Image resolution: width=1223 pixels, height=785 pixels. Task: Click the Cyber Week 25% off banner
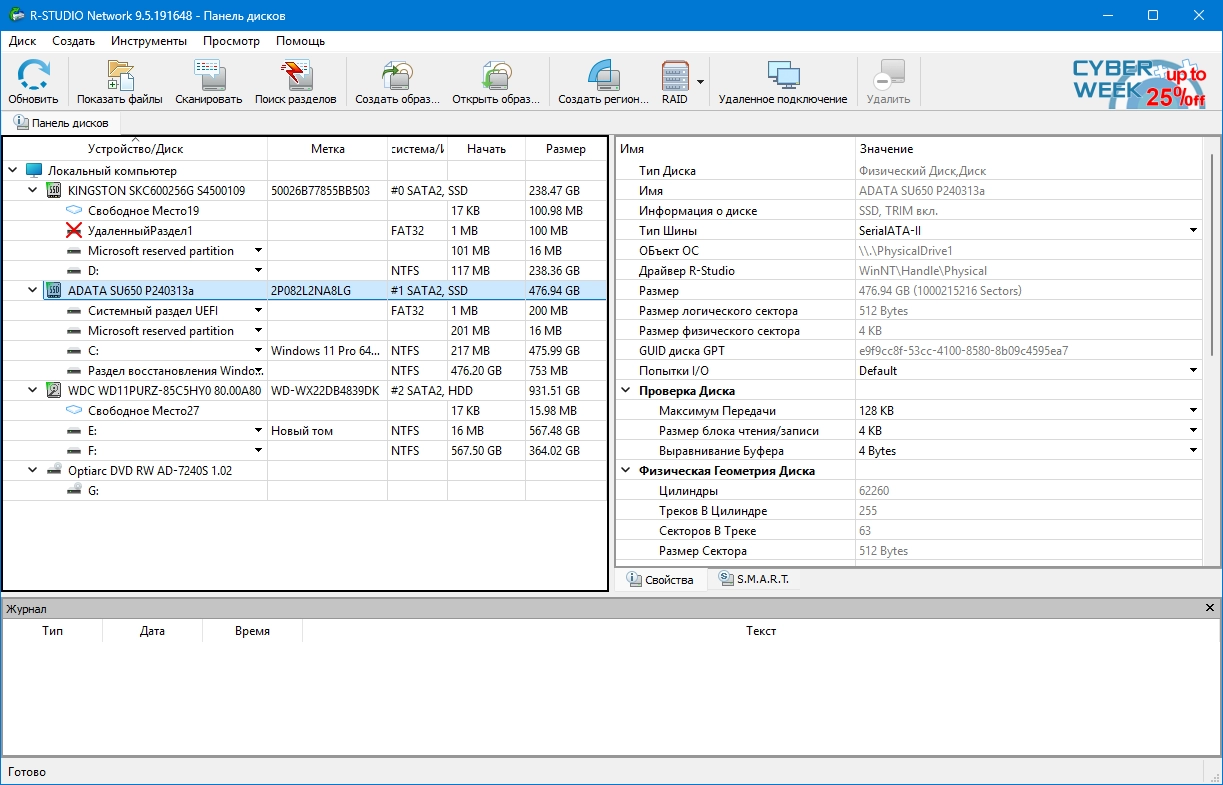point(1139,82)
